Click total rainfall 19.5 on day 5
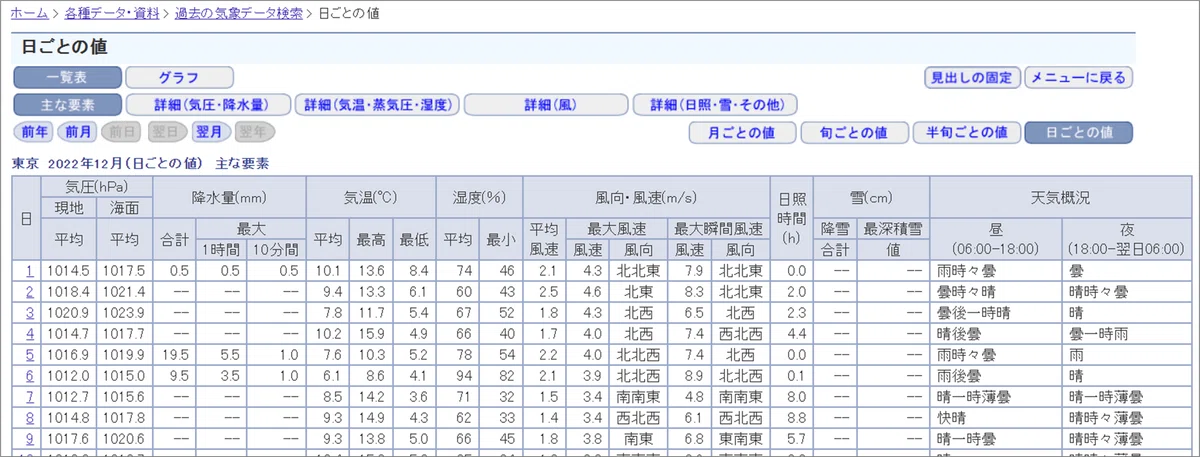Screen dimensions: 1200x457 coord(177,354)
